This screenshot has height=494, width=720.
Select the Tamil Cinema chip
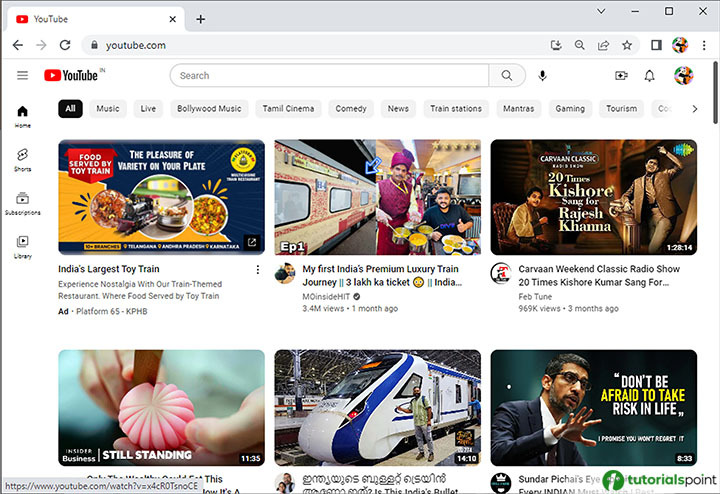click(x=288, y=109)
